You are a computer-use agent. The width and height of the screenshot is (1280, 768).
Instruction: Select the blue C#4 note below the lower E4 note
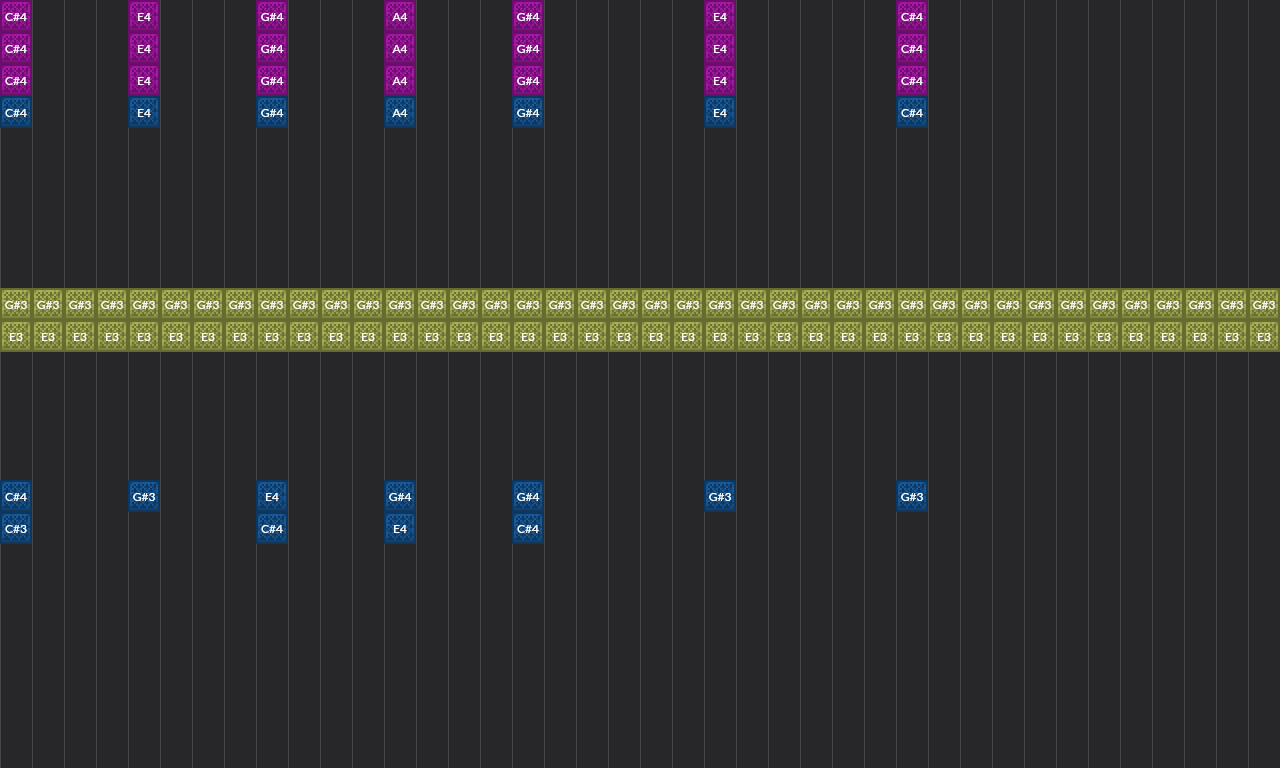point(271,529)
